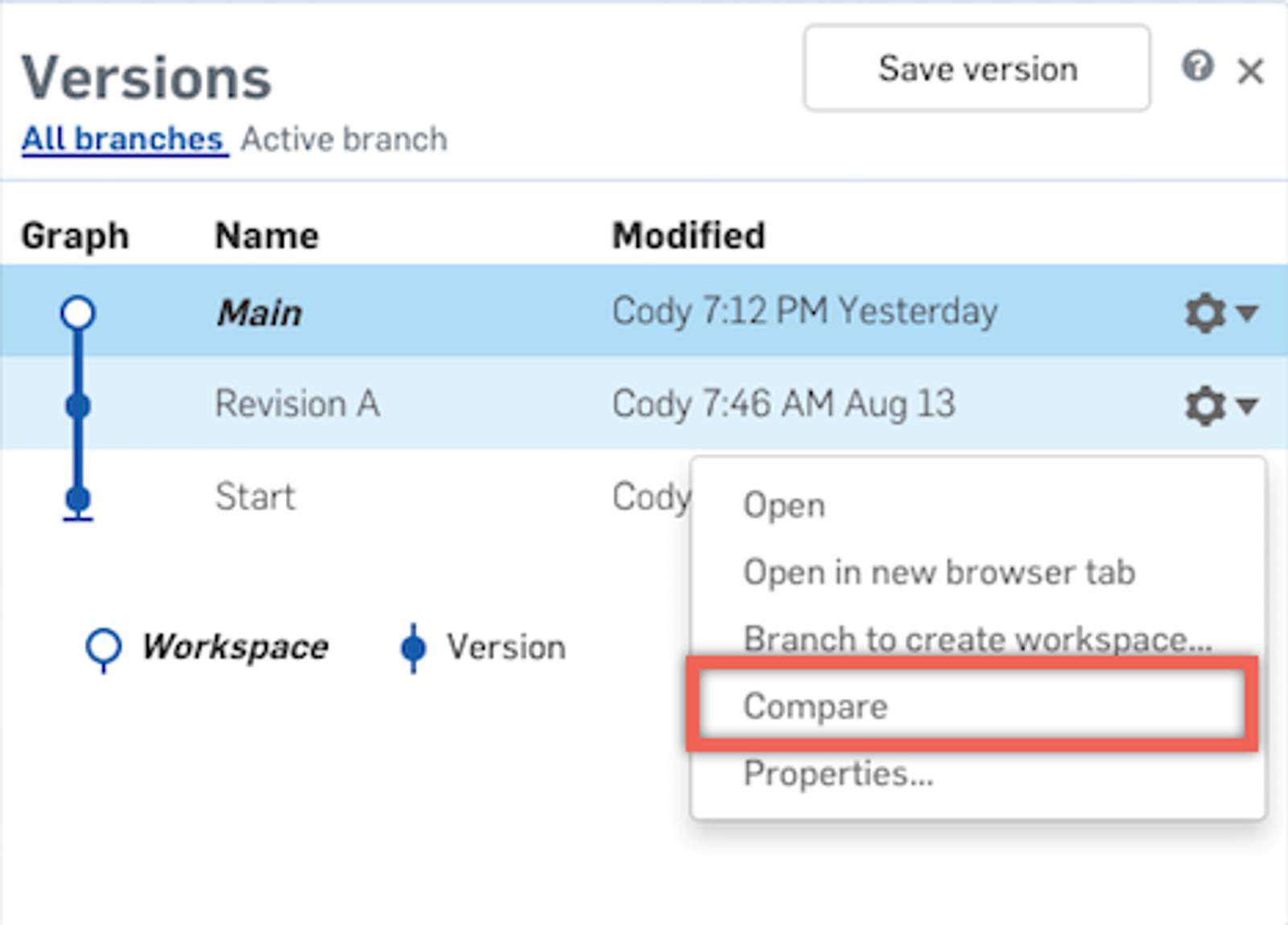
Task: Choose Open in new browser tab
Action: click(x=939, y=572)
